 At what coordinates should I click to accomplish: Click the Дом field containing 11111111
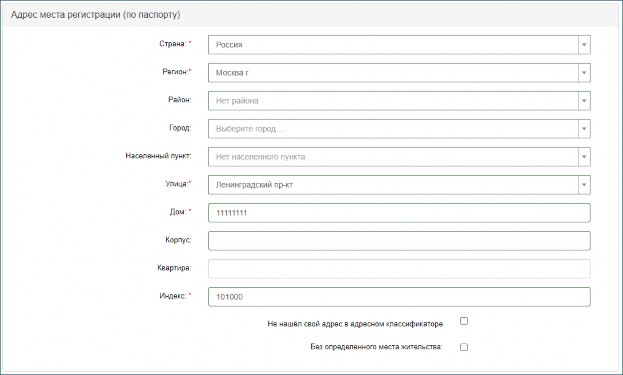[399, 213]
